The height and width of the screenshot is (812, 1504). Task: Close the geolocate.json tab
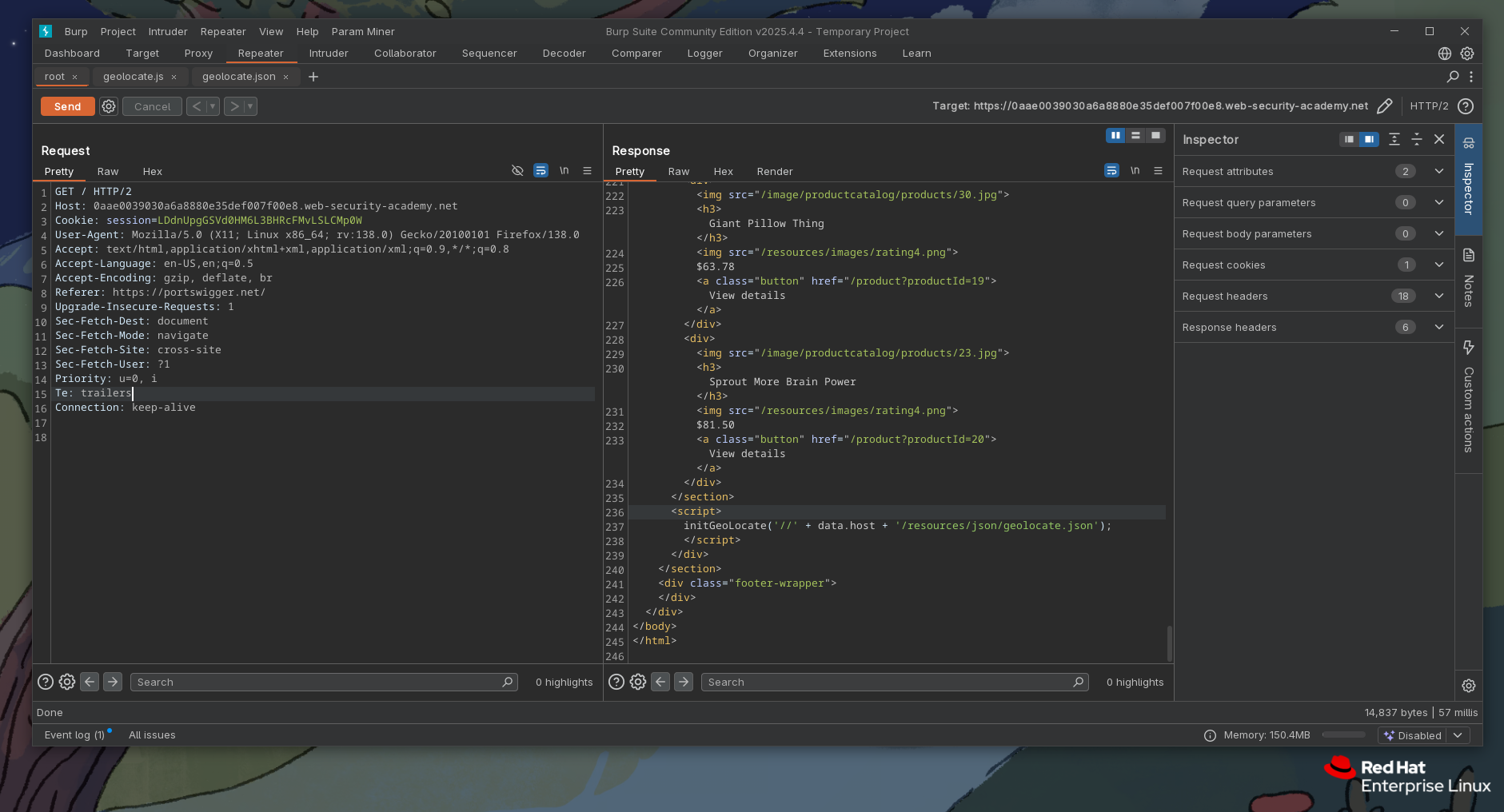pos(285,78)
